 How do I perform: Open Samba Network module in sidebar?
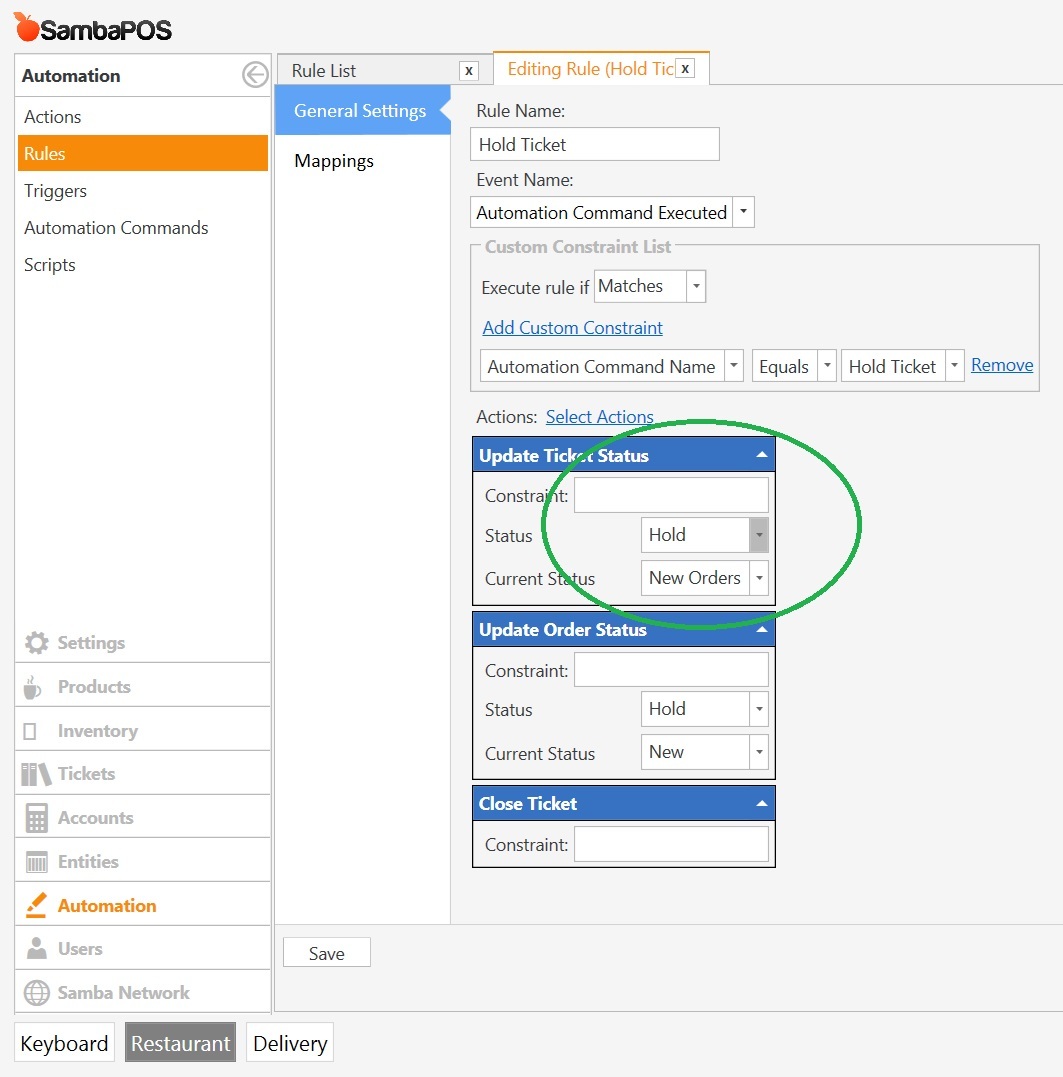tap(143, 993)
